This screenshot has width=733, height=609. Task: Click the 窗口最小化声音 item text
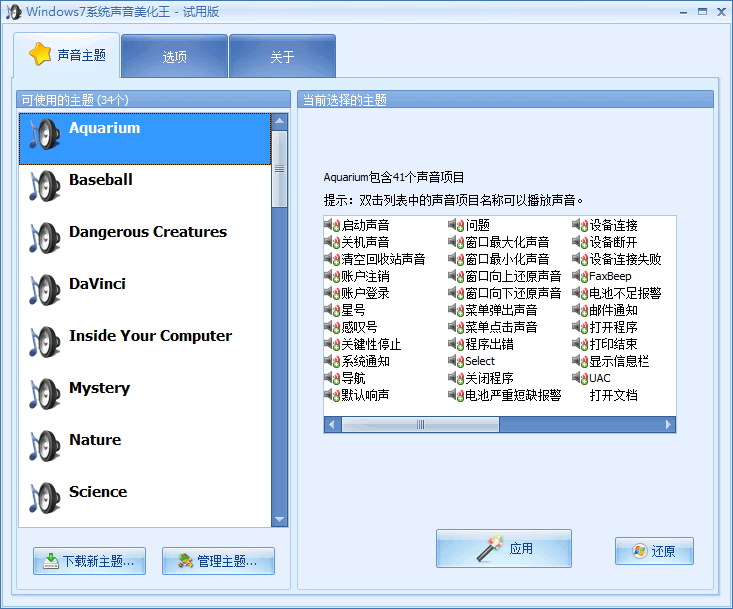pos(507,259)
